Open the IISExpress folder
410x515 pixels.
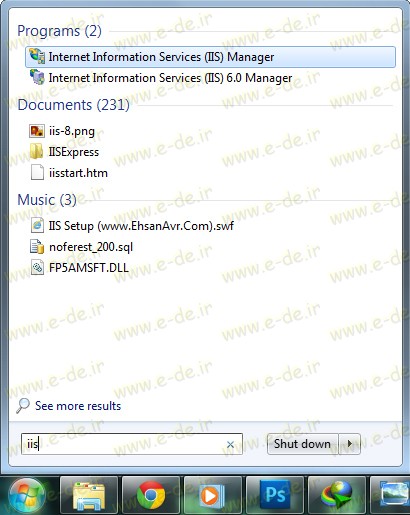(74, 152)
